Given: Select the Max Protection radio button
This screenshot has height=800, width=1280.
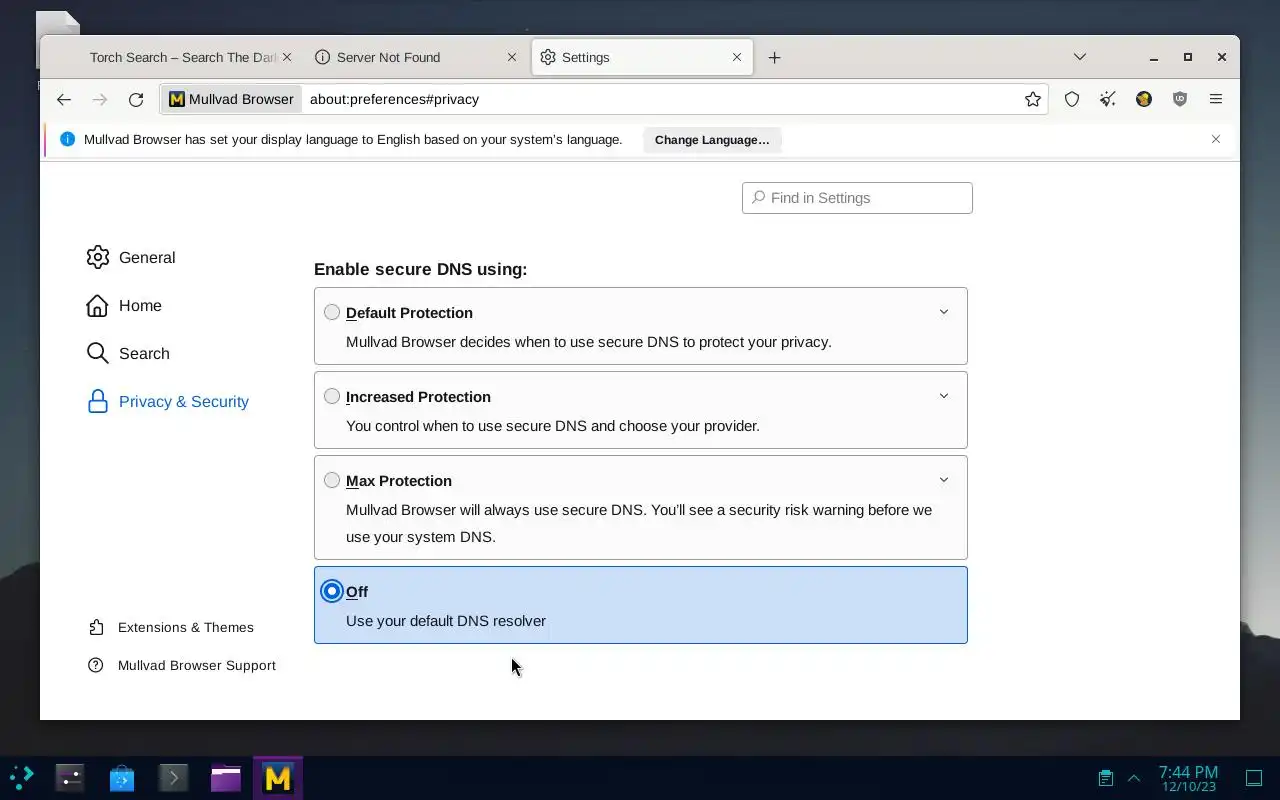Looking at the screenshot, I should 332,480.
